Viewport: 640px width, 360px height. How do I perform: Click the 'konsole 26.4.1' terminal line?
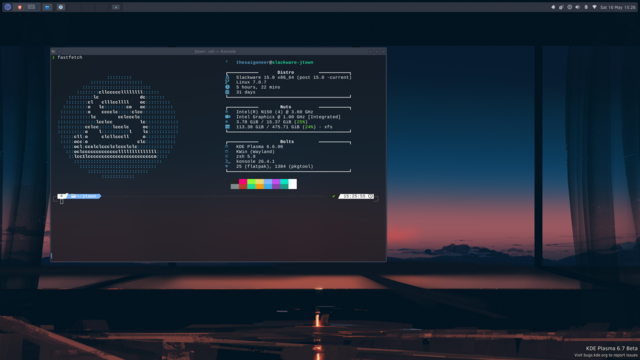pyautogui.click(x=255, y=161)
